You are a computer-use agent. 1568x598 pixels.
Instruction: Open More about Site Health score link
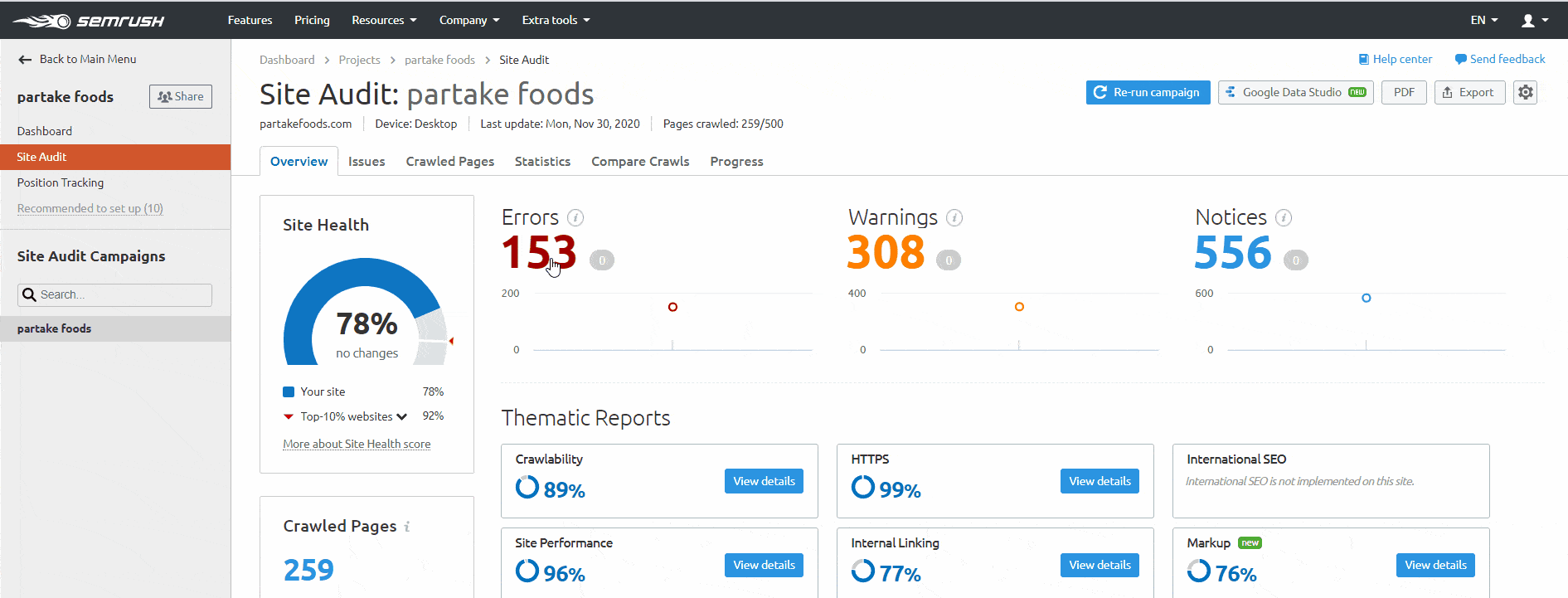pos(357,444)
